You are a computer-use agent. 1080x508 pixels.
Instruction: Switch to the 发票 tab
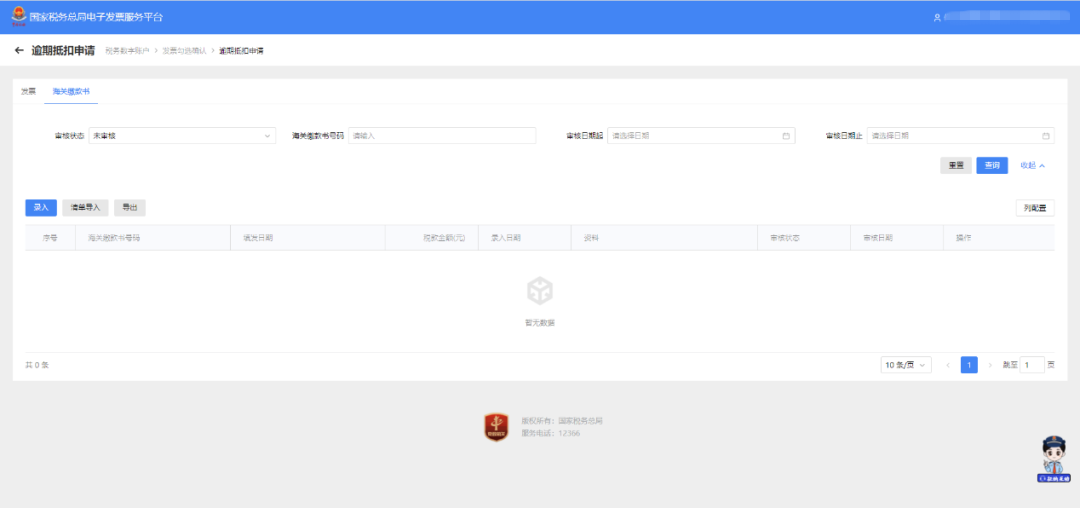click(x=28, y=91)
